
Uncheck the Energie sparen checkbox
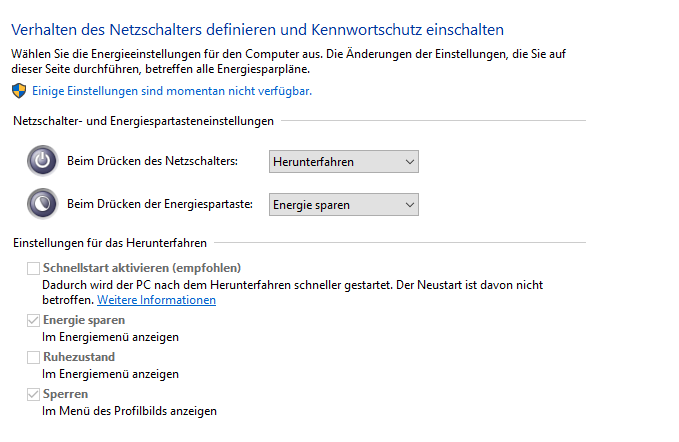click(x=34, y=320)
